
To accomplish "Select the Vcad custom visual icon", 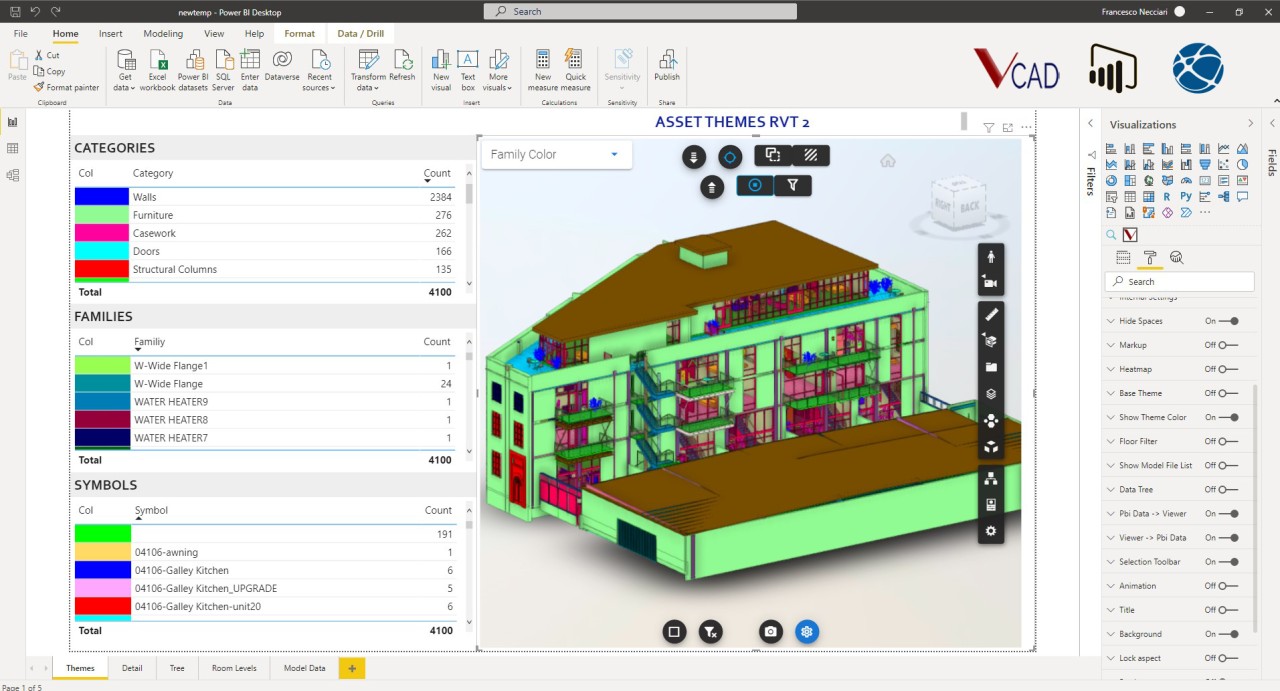I will [x=1130, y=235].
